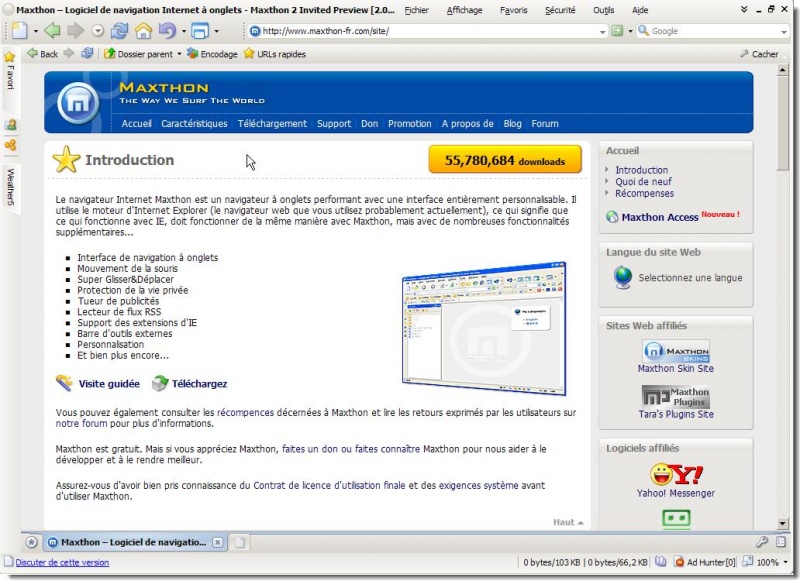Click the new tab page icon
The width and height of the screenshot is (800, 581).
(20, 31)
